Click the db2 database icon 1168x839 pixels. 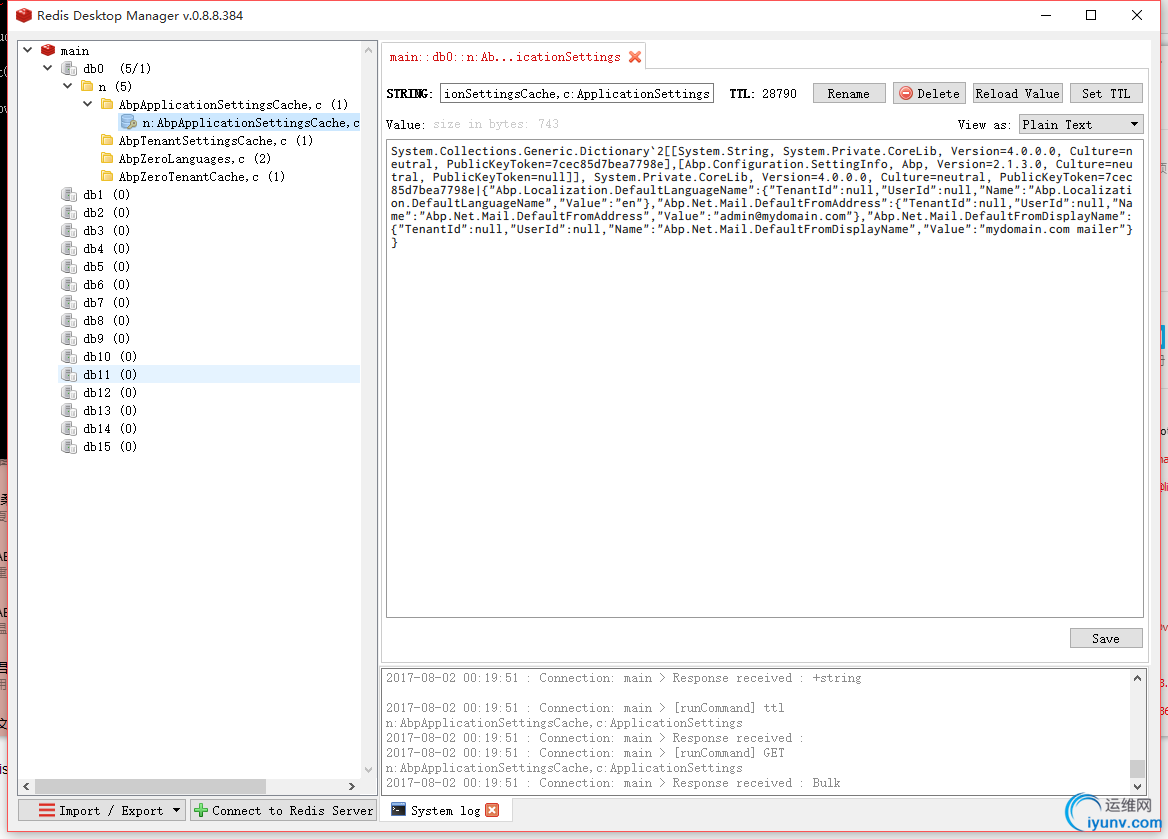pyautogui.click(x=69, y=212)
